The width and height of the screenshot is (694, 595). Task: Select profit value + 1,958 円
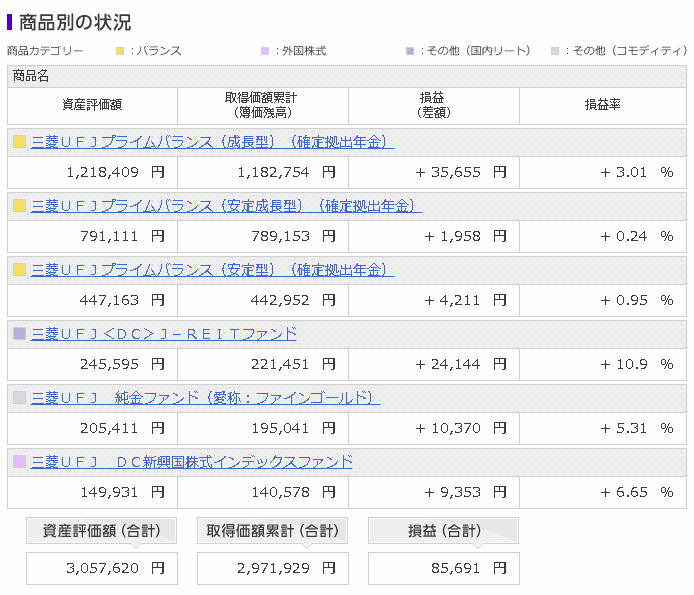465,236
